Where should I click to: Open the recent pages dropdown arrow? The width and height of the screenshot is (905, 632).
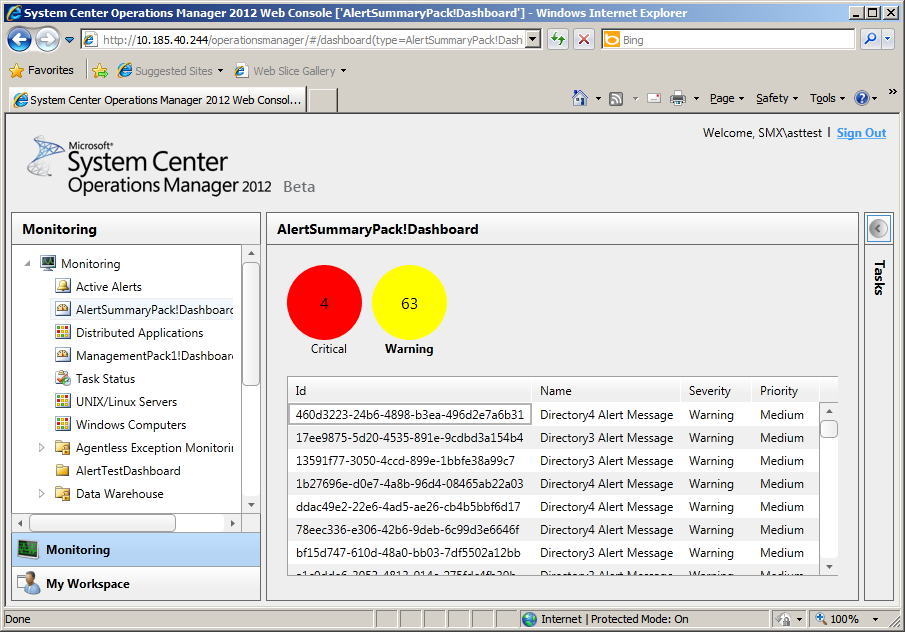[69, 40]
